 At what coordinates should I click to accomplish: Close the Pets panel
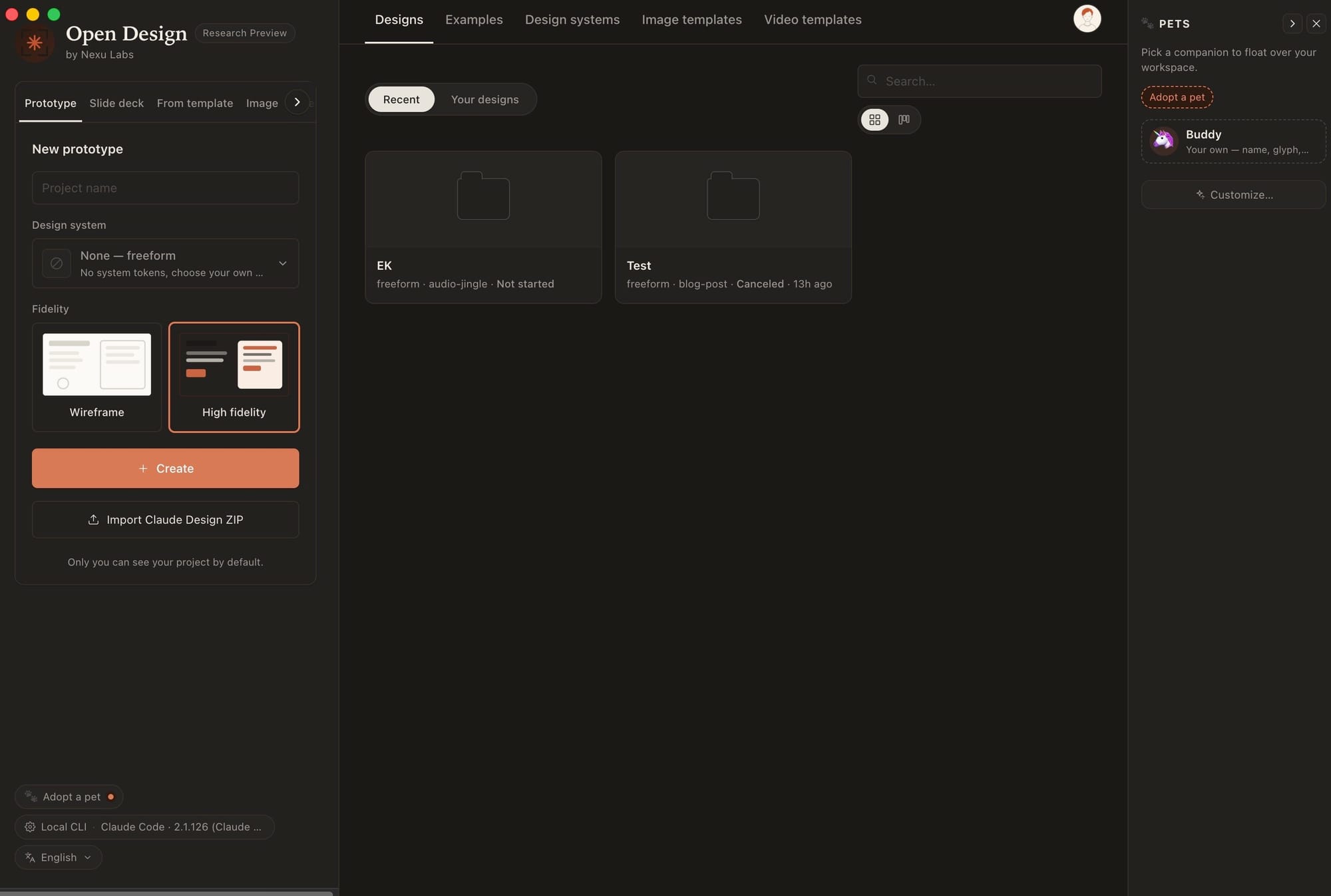(1316, 23)
